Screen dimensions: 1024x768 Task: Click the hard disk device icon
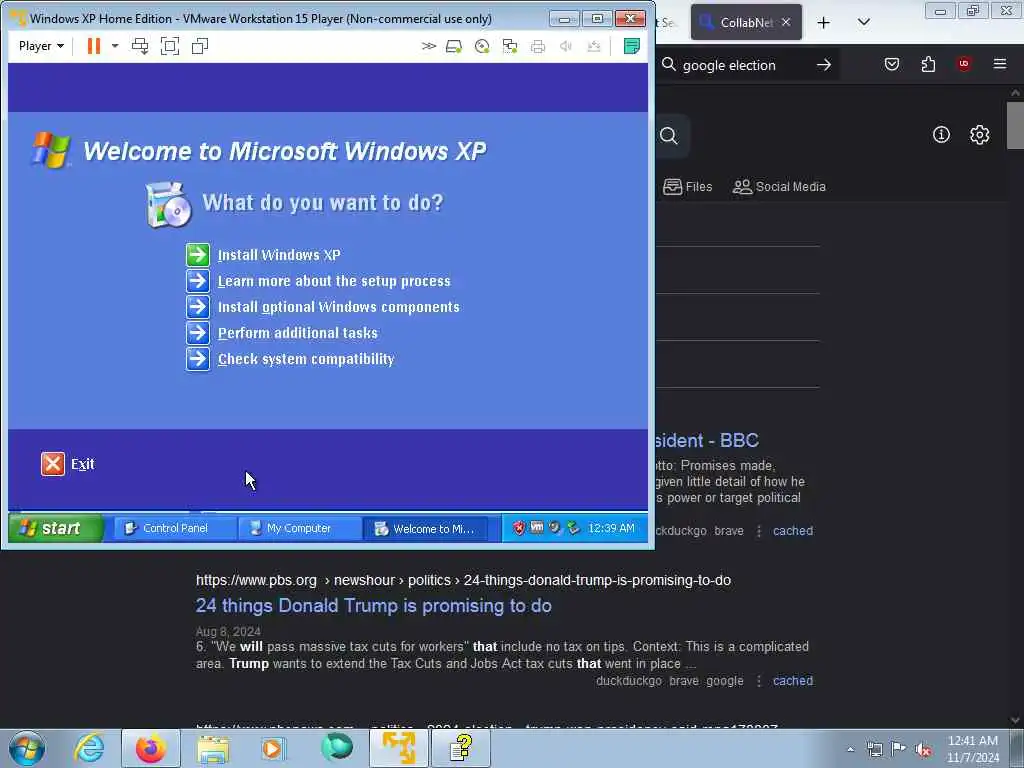pos(454,46)
